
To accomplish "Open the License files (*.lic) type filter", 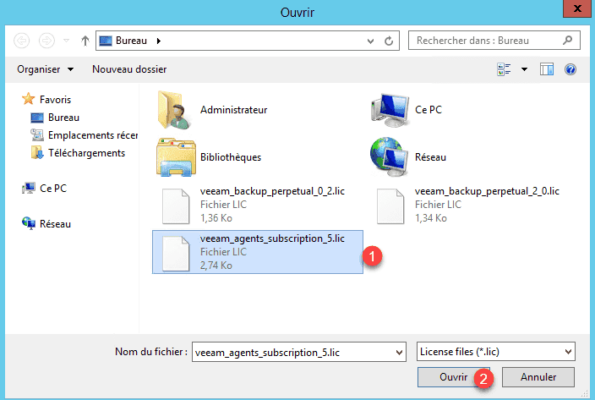I will point(496,352).
